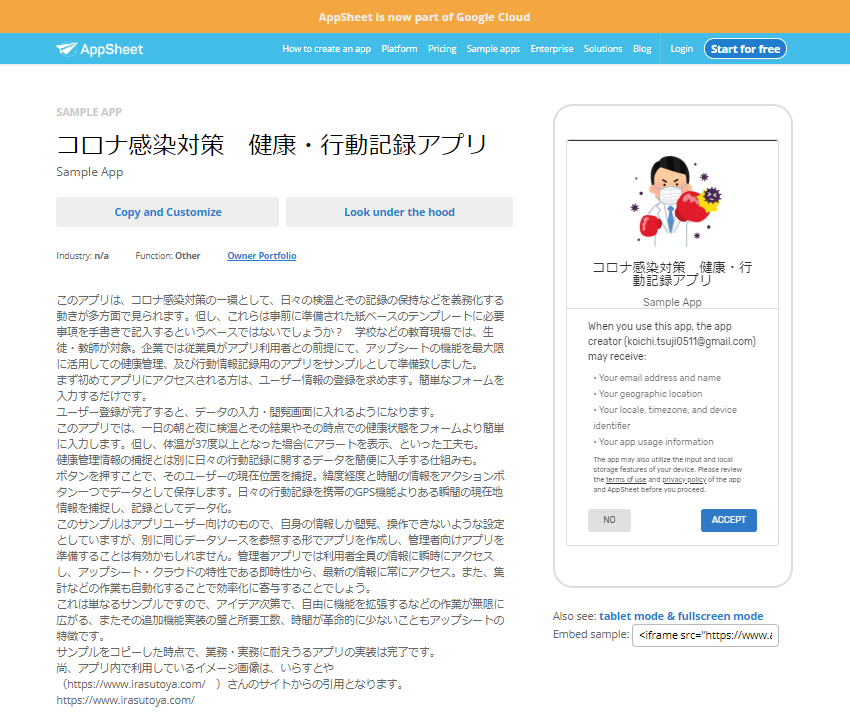Click the AppSheet is now part of Google Cloud banner
This screenshot has width=850, height=724.
(x=424, y=17)
